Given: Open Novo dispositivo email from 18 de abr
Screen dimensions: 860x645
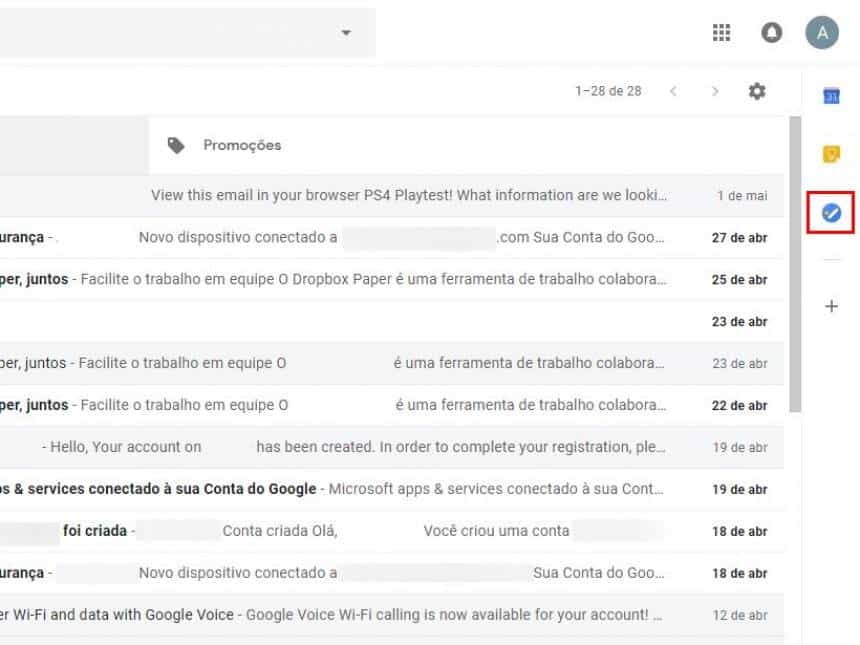Looking at the screenshot, I should coord(392,573).
